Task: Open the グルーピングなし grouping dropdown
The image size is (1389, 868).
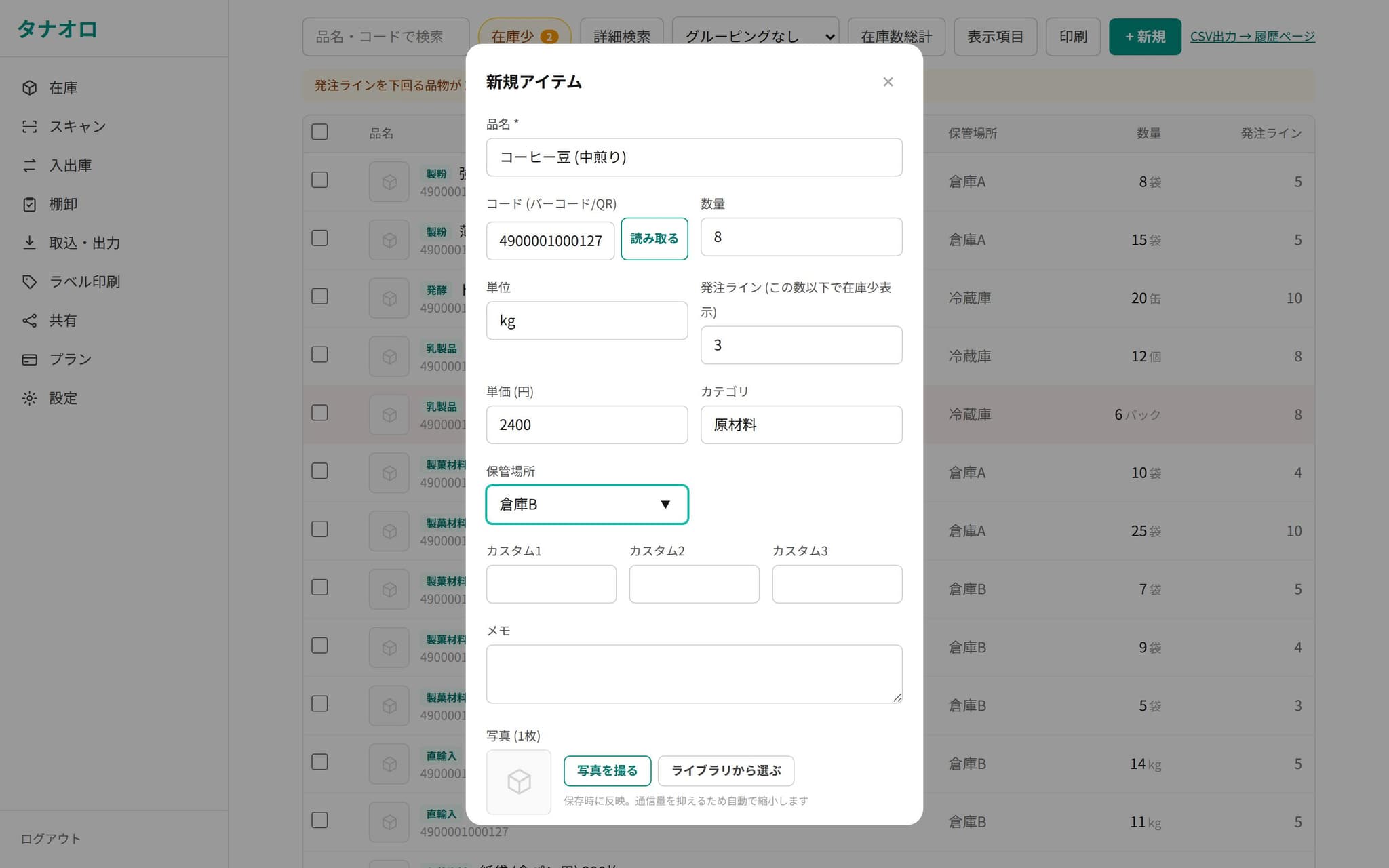Action: point(756,37)
